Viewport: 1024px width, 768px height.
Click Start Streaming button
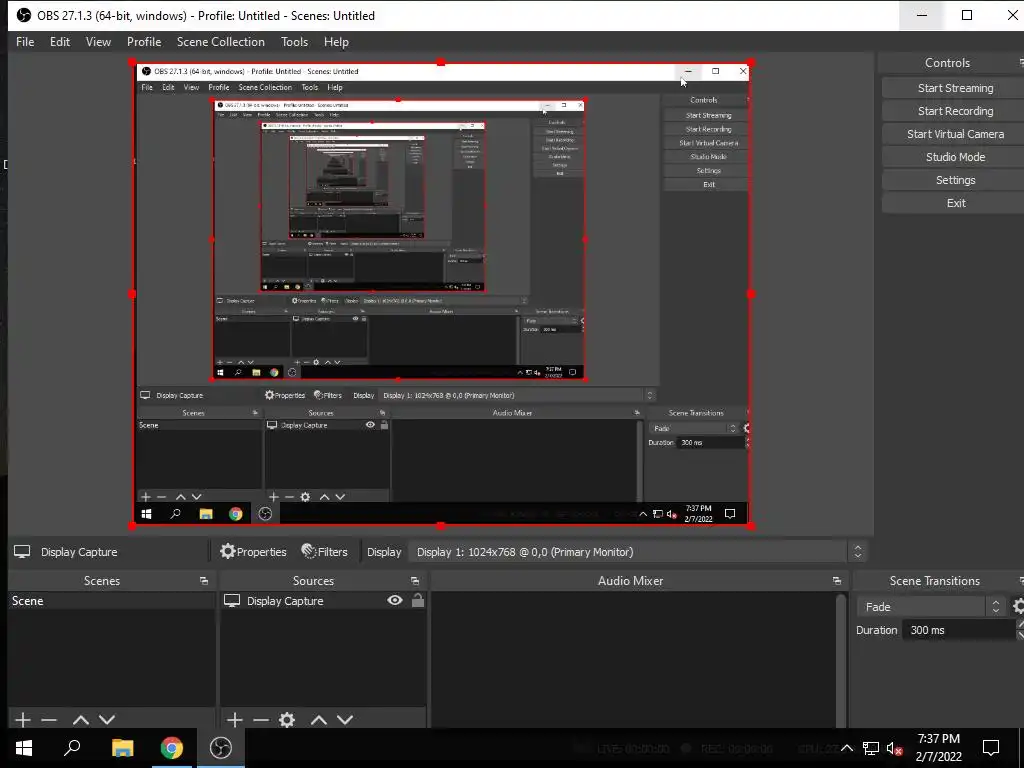point(955,88)
